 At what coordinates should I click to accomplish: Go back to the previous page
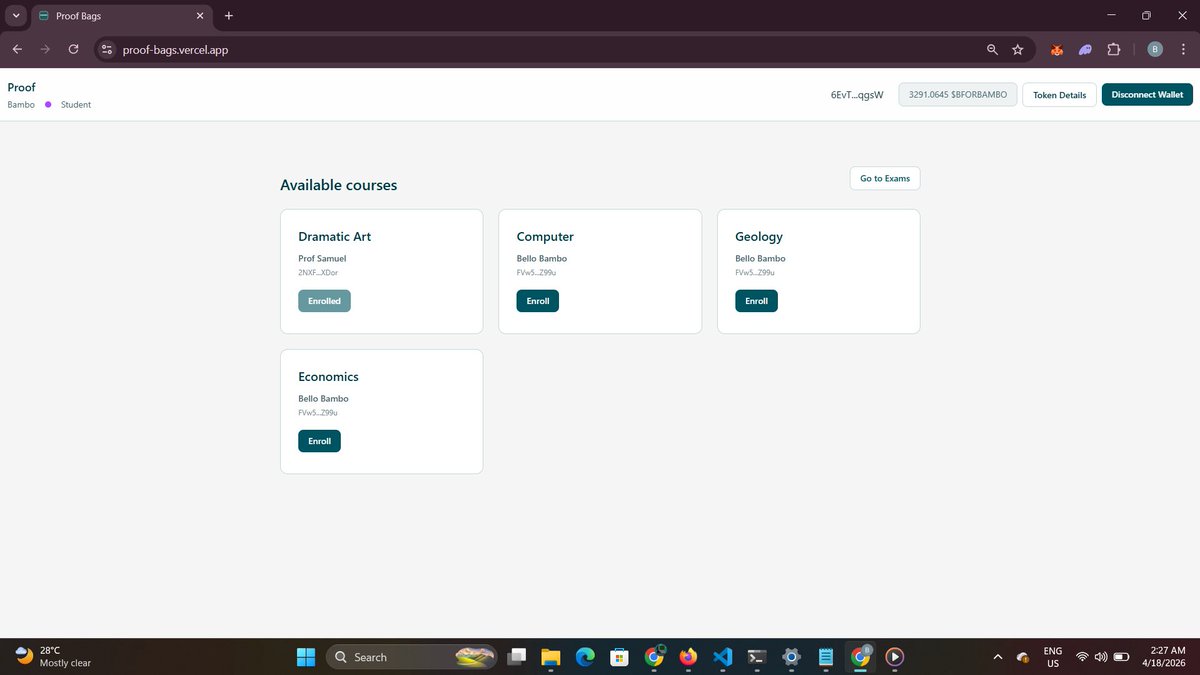tap(17, 49)
